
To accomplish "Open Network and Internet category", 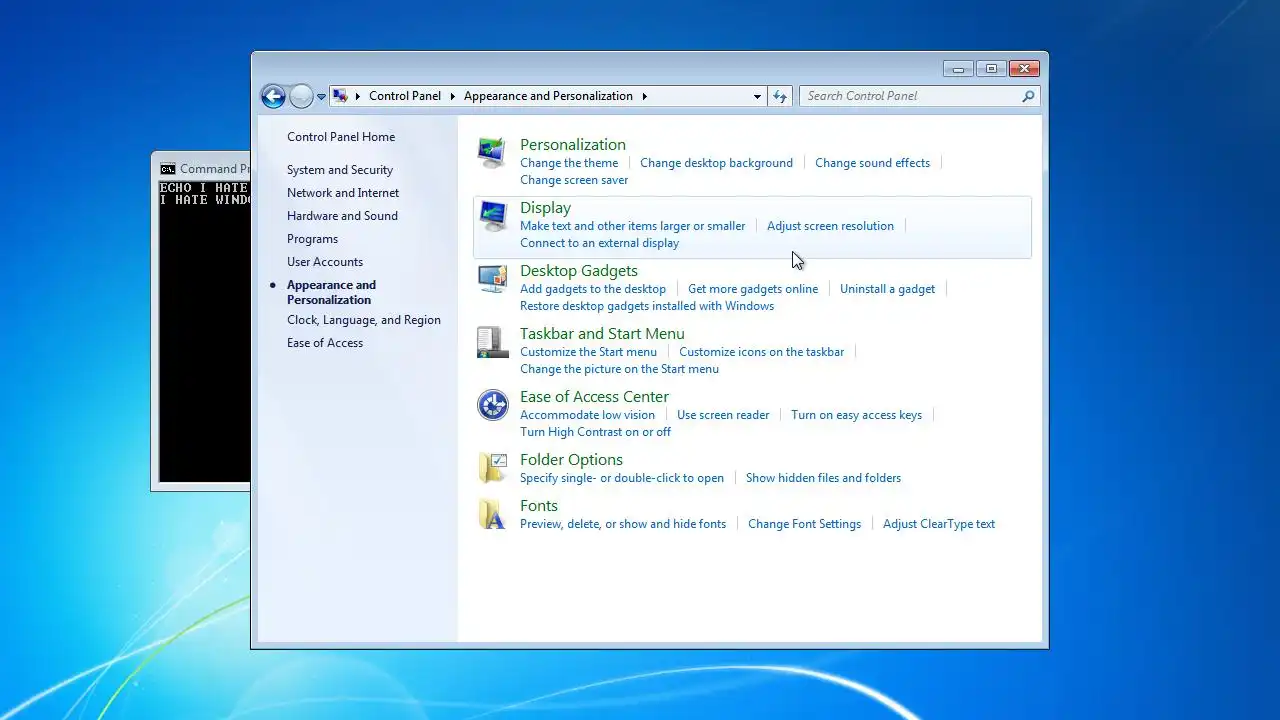I will [x=343, y=193].
